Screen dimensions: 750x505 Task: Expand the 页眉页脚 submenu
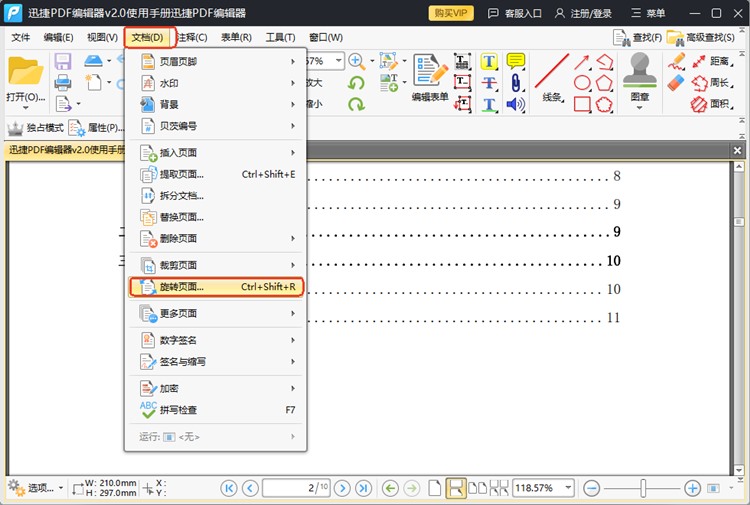point(216,62)
